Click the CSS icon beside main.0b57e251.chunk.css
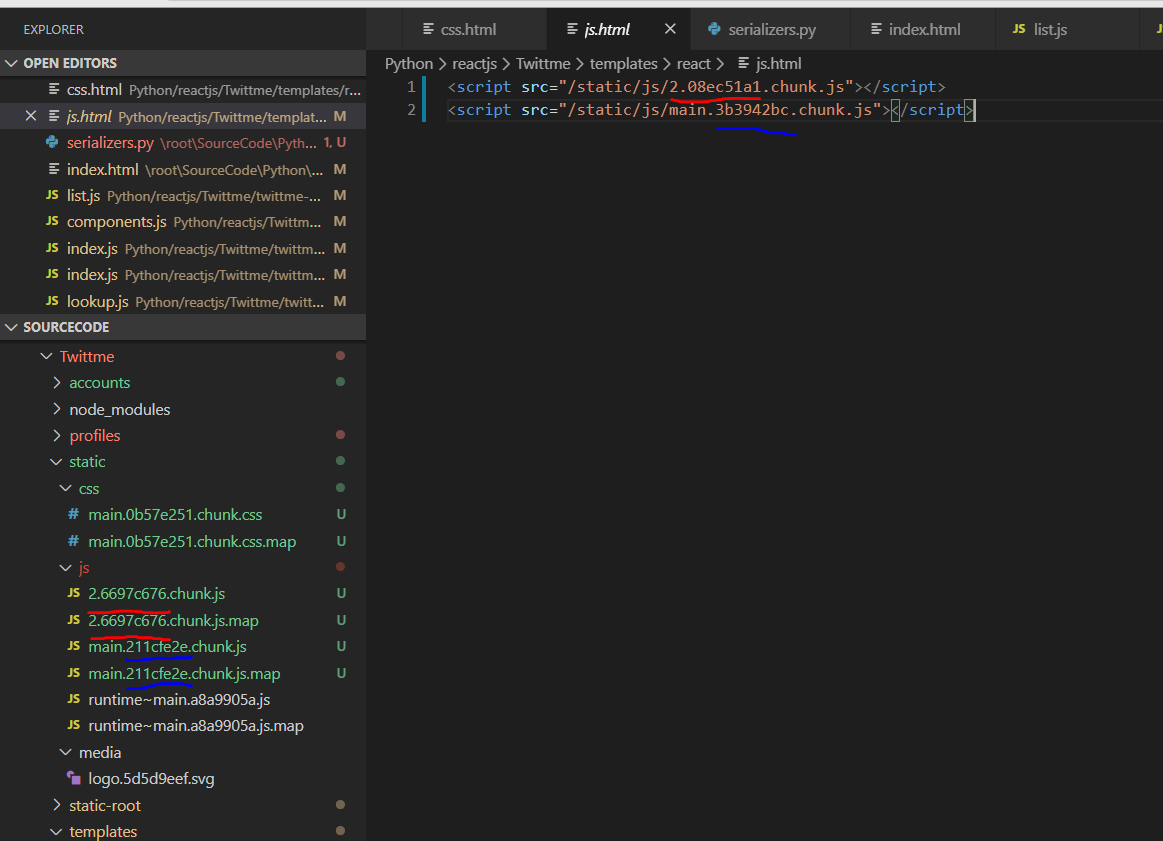Screen dimensions: 1163x841 point(73,515)
